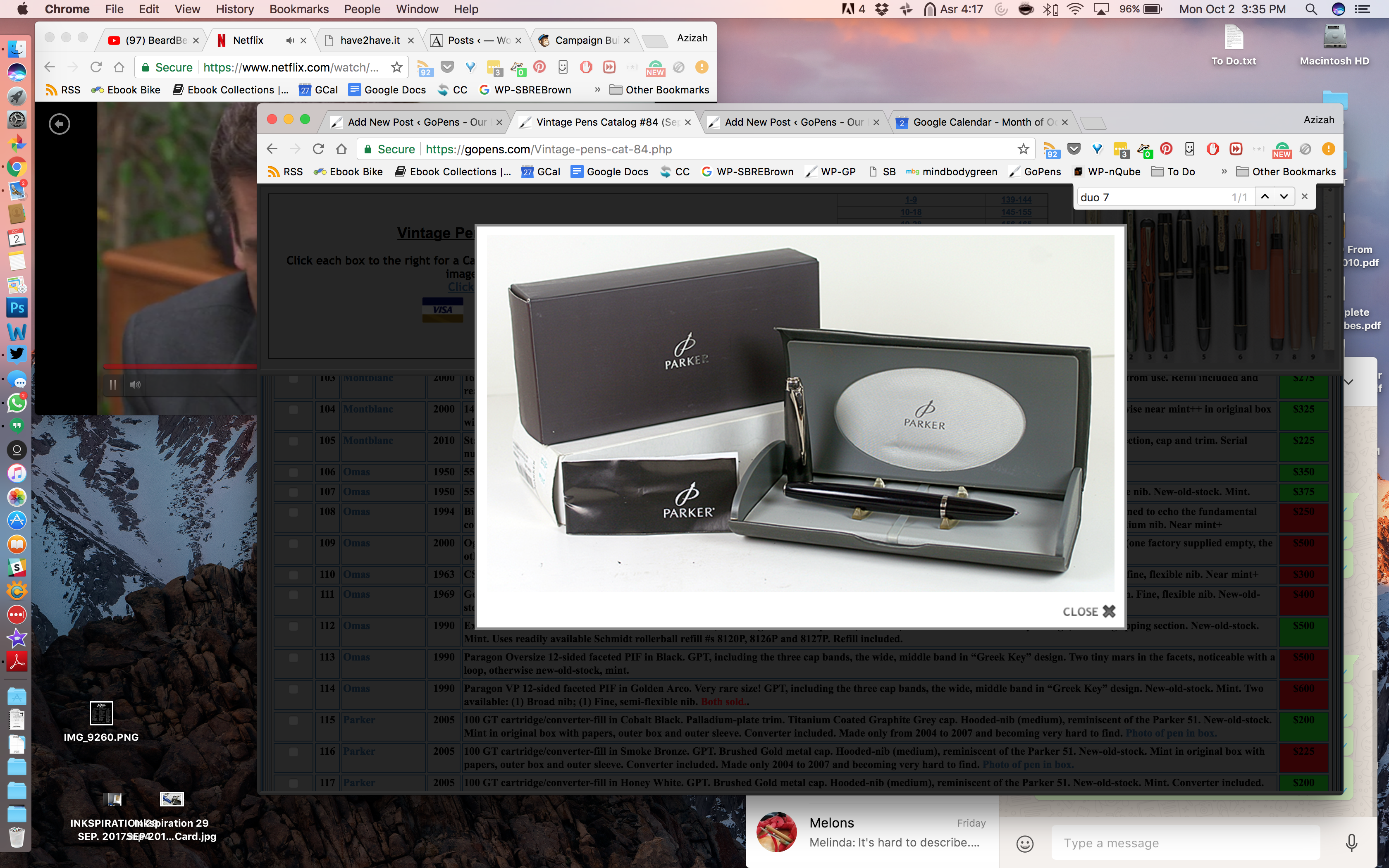The width and height of the screenshot is (1389, 868).
Task: Tick checkbox for item 116 Parker
Action: pos(293,752)
